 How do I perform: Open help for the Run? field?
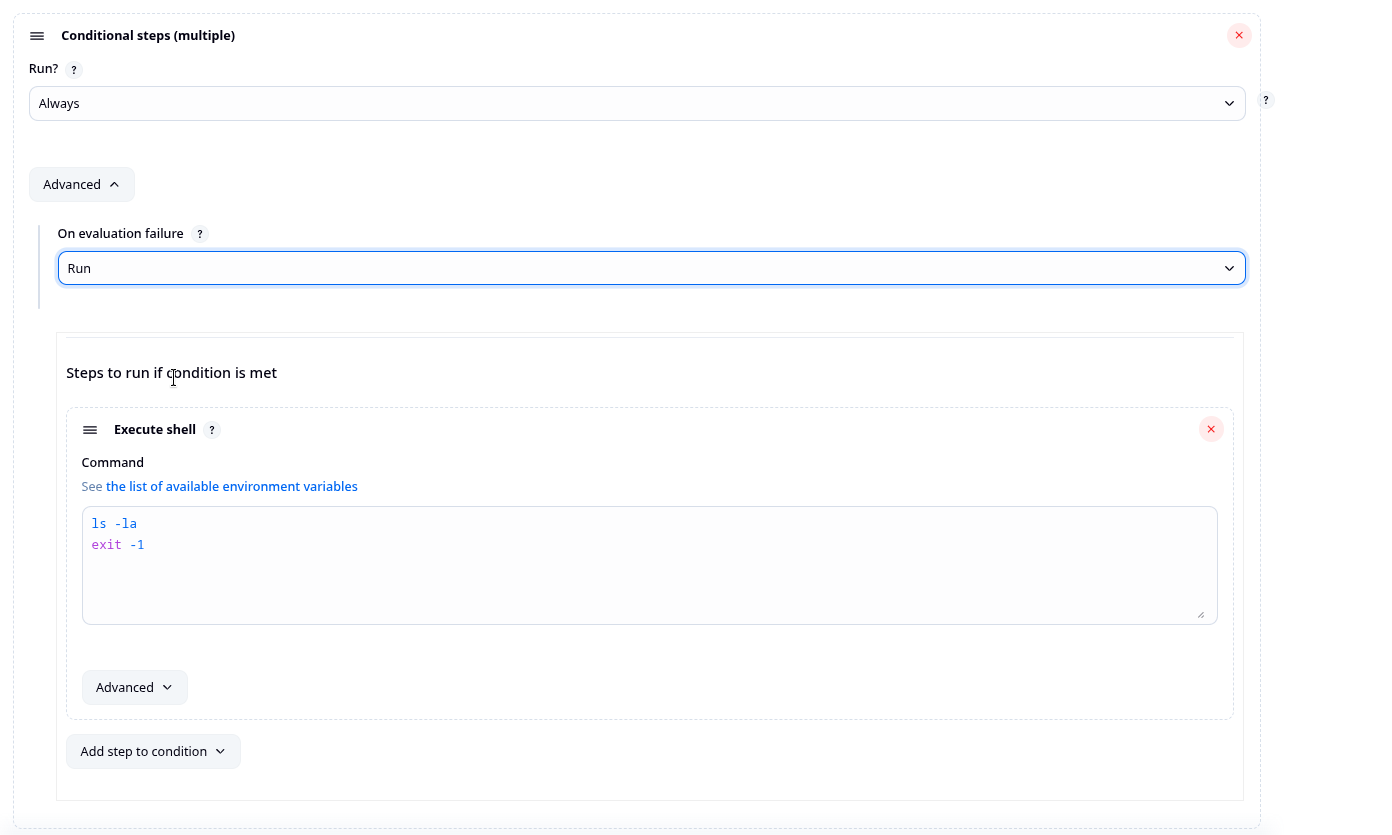click(x=74, y=70)
